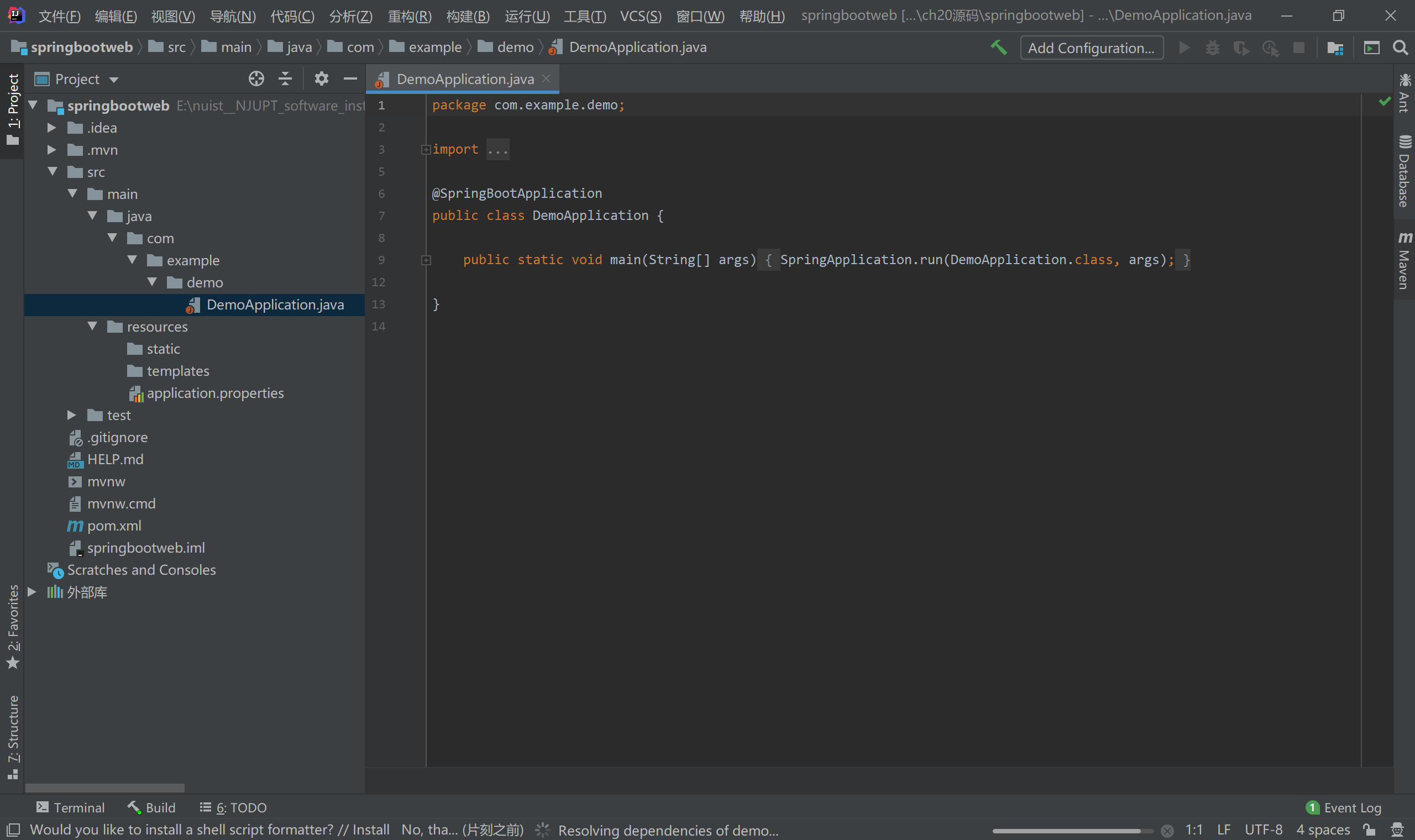Screen dimensions: 1415x840
Task: Expand the 外部库 node
Action: click(x=32, y=592)
